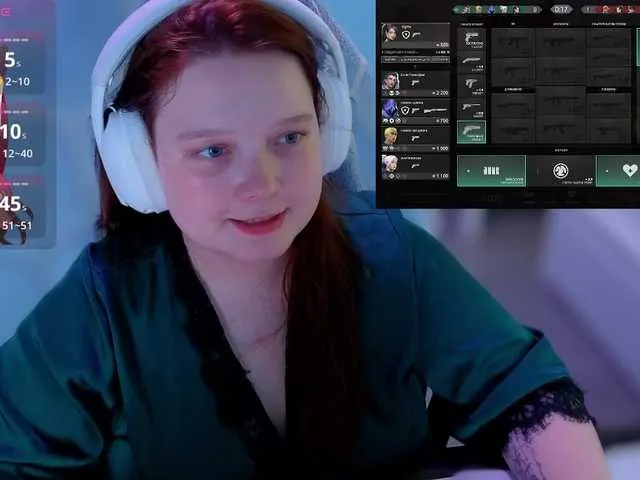Image resolution: width=640 pixels, height=480 pixels.
Task: Select the heart ability card on the right
Action: 620,170
